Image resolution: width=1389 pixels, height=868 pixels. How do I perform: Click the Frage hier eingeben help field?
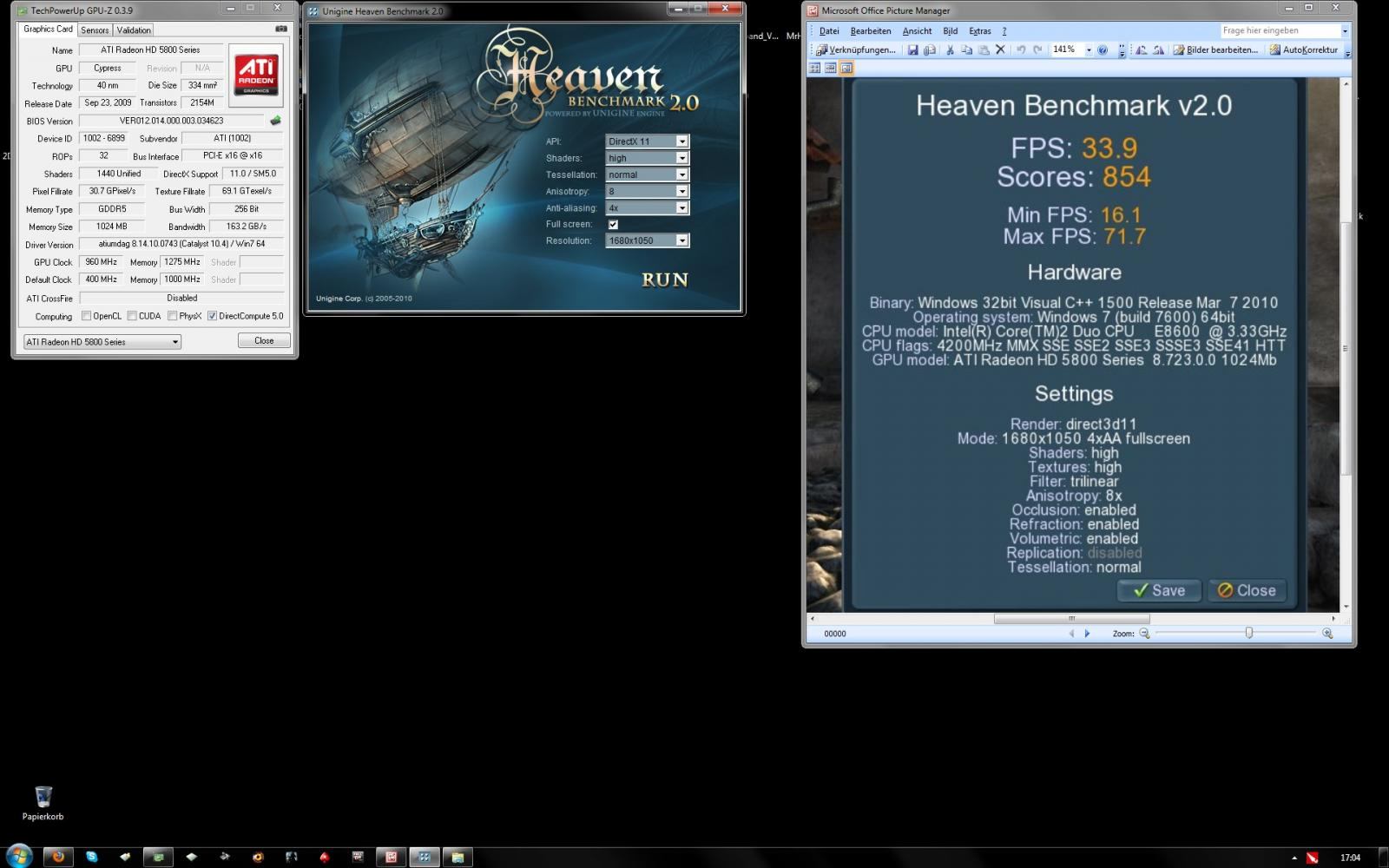tap(1280, 31)
